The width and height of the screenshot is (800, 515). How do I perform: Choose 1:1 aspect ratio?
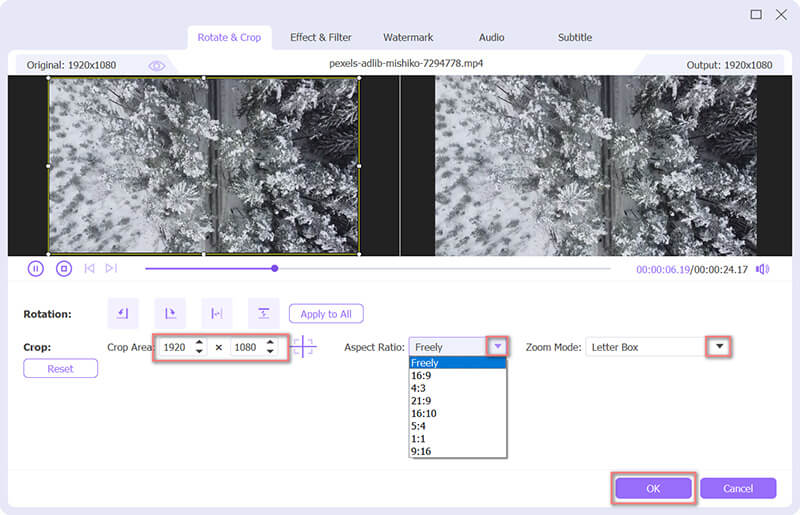point(458,439)
